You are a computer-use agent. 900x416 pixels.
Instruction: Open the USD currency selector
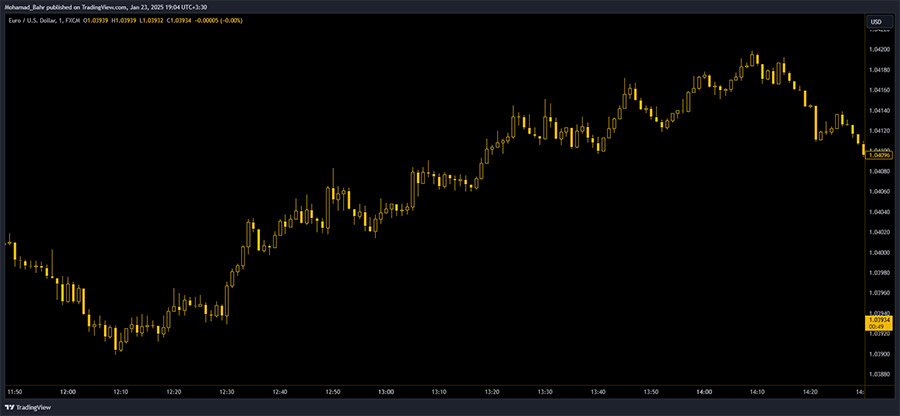coord(876,21)
